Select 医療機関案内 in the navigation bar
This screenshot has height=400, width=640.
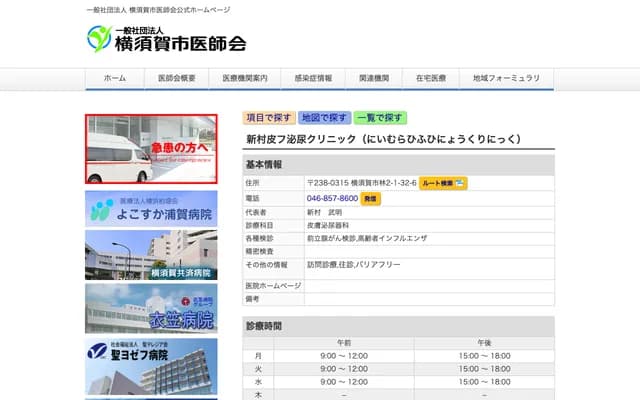tap(244, 78)
